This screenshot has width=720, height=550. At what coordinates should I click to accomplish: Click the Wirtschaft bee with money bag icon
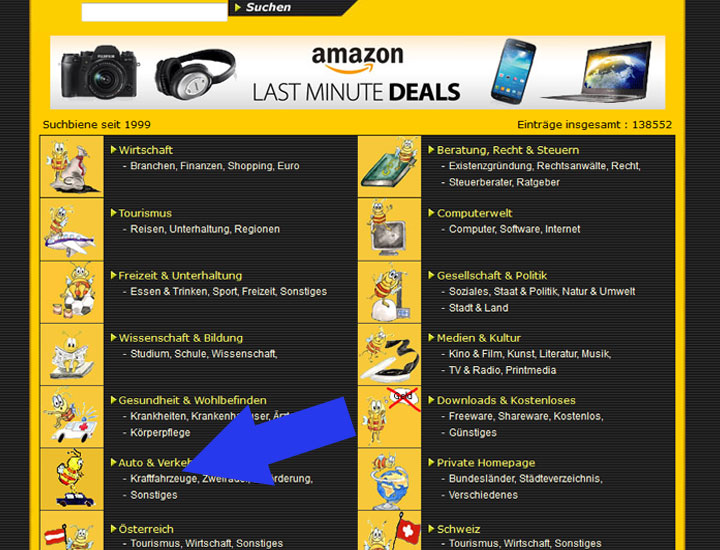tap(72, 167)
